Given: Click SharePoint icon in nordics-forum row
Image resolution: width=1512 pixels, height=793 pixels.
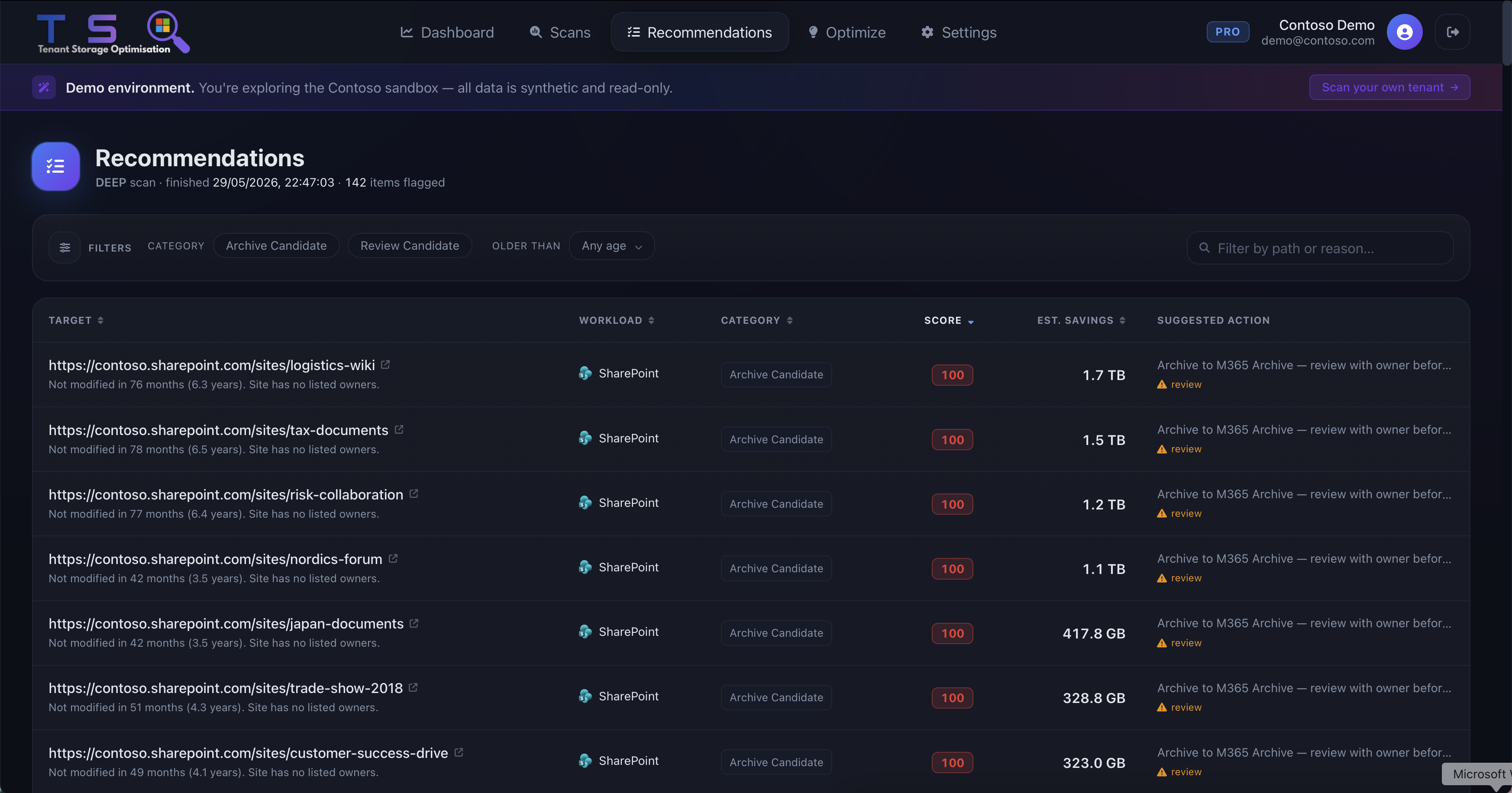Looking at the screenshot, I should click(x=585, y=567).
